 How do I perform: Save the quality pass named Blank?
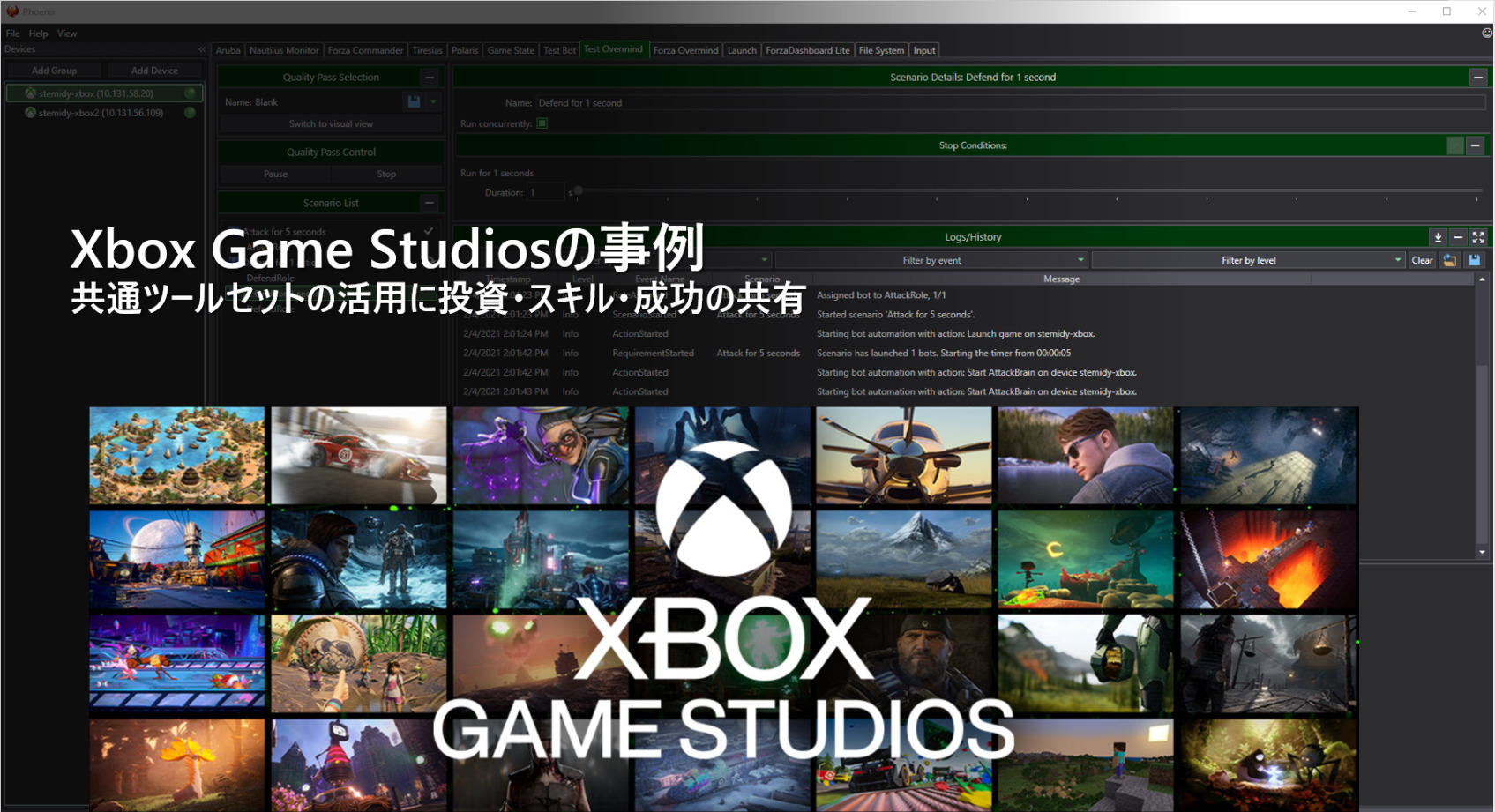coord(414,102)
